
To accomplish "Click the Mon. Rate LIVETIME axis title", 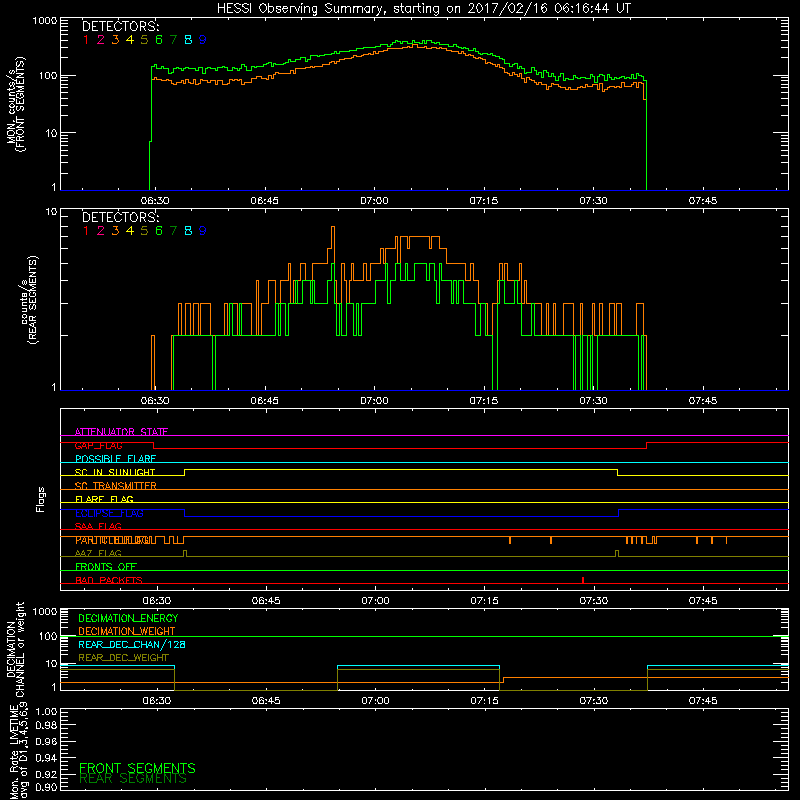I will point(19,751).
